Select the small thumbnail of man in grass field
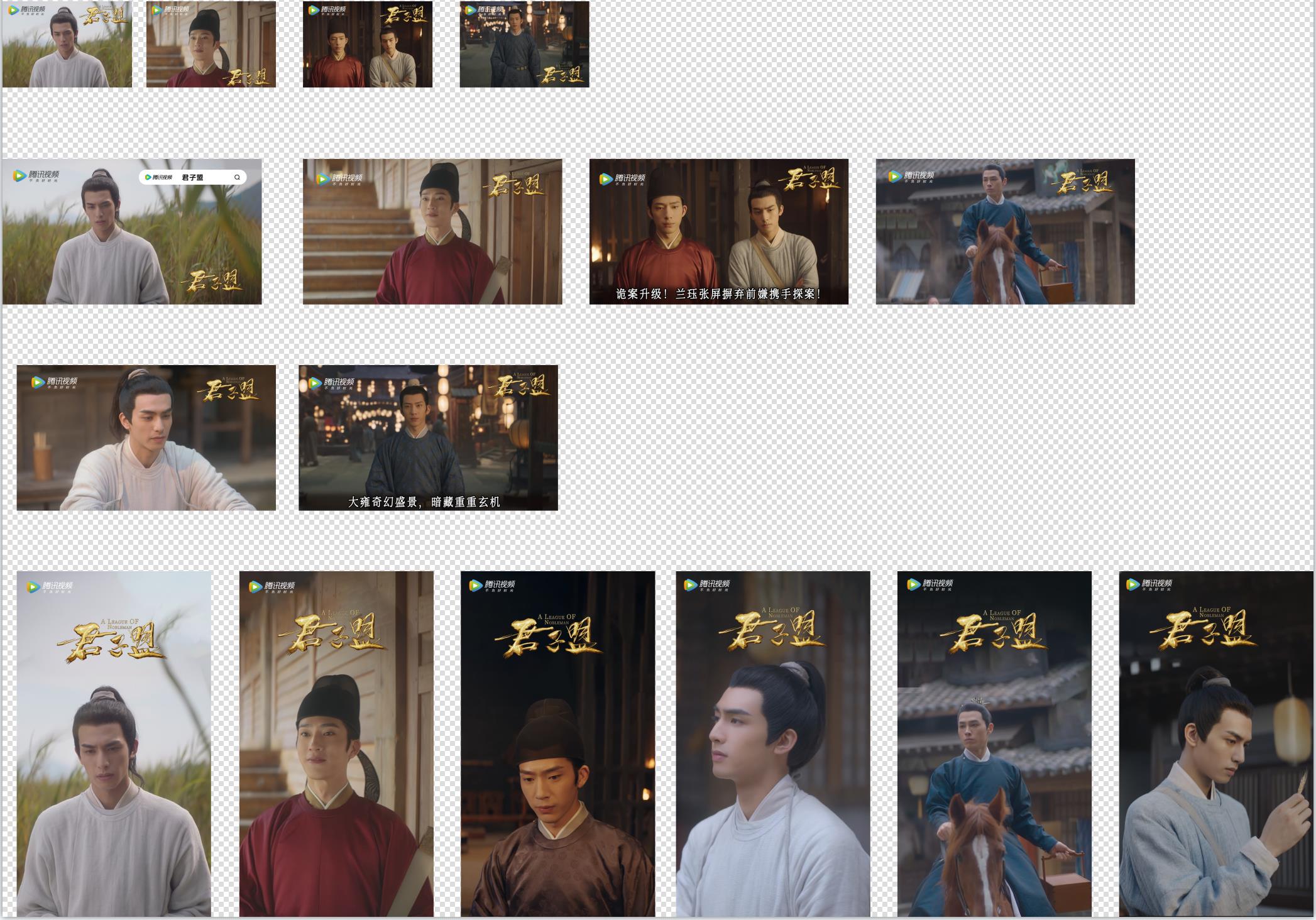The width and height of the screenshot is (1316, 920). pos(67,44)
